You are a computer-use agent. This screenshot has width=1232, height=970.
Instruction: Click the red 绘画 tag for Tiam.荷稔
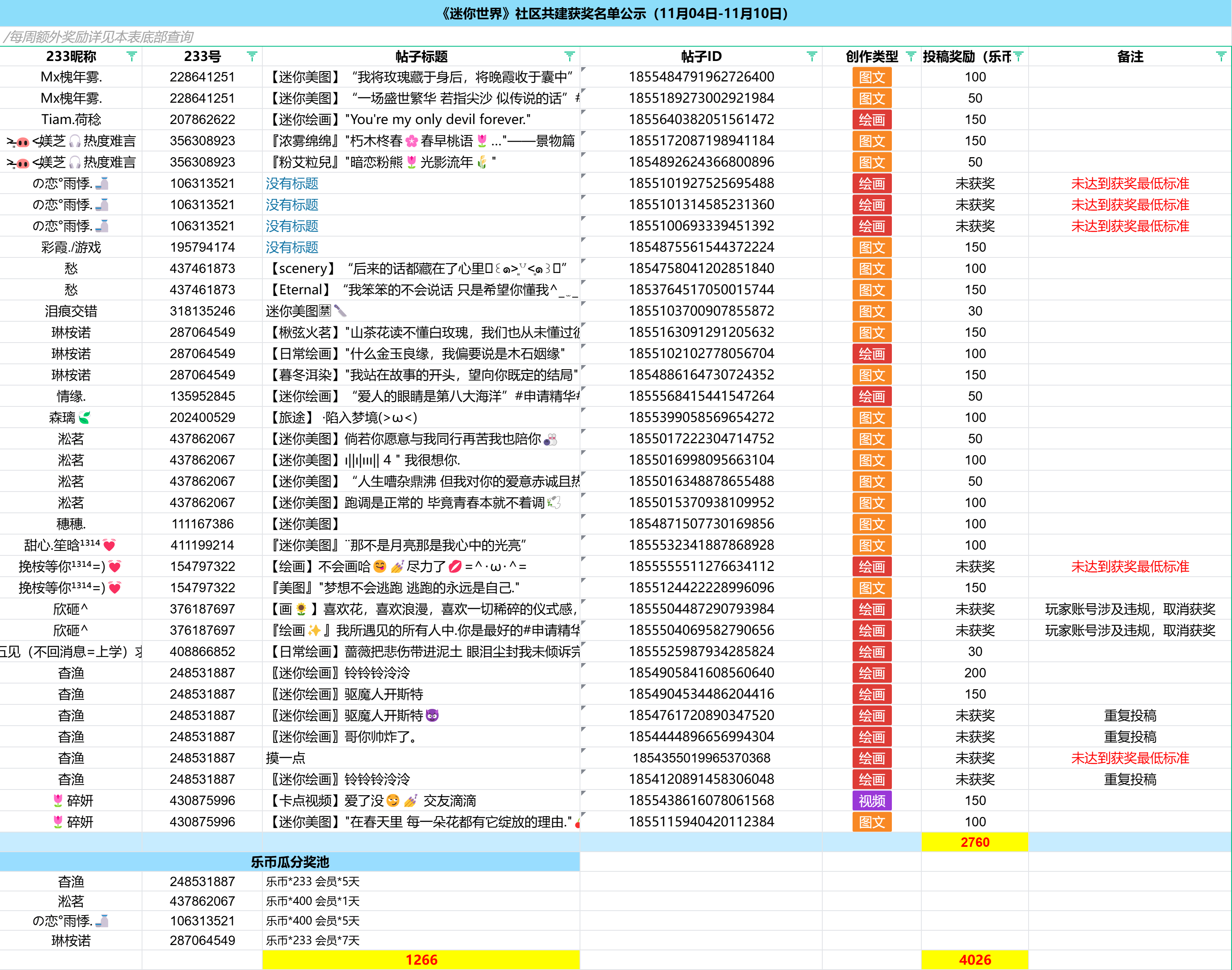coord(872,120)
